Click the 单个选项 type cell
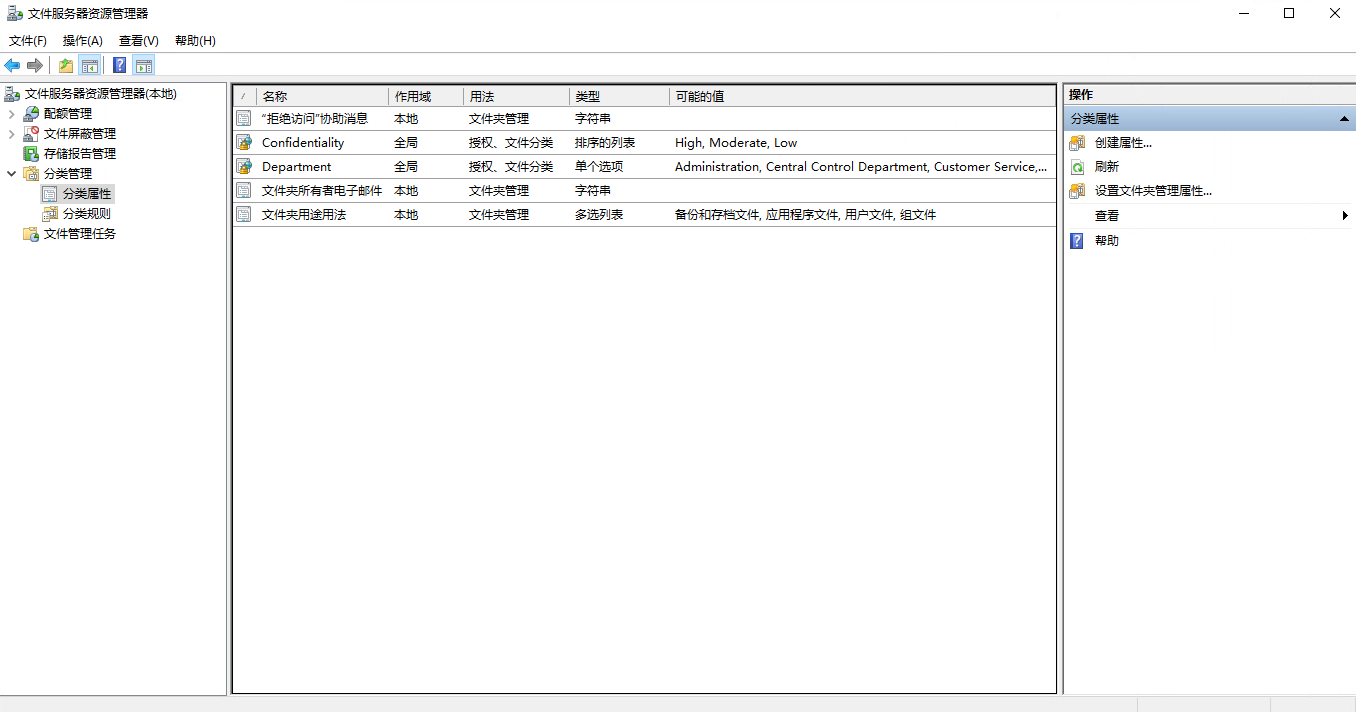1356x712 pixels. (x=599, y=167)
